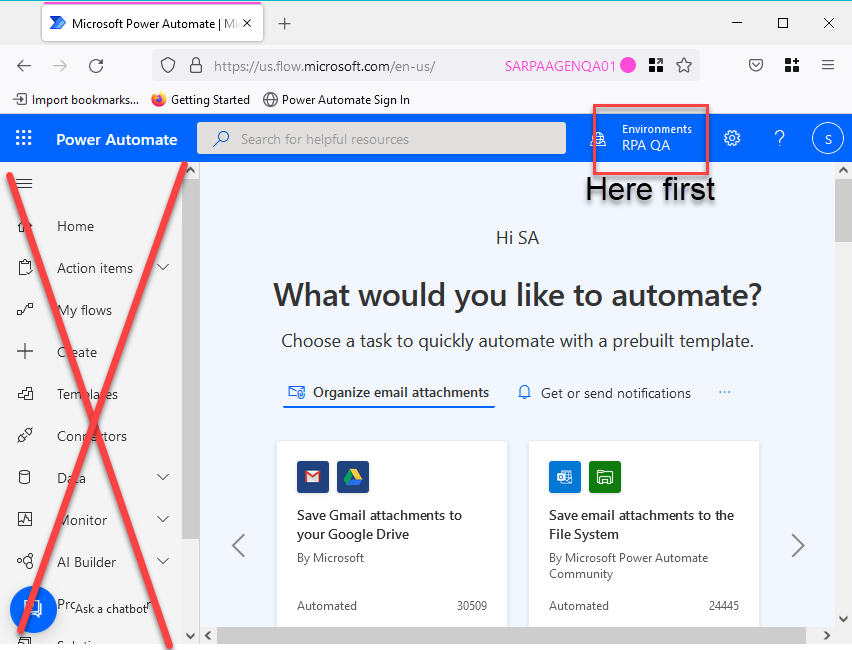Open the app launcher waffle icon

coord(23,138)
